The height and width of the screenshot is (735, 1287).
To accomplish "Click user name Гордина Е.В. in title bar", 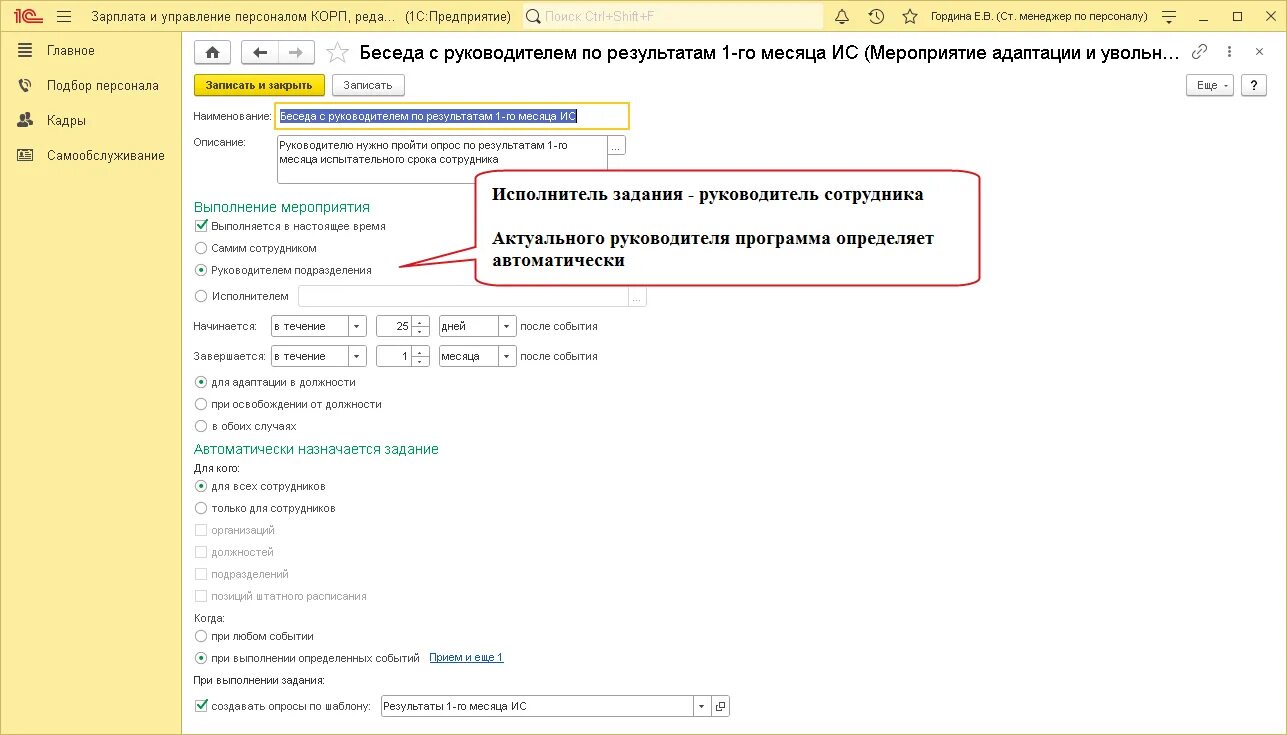I will (1039, 17).
